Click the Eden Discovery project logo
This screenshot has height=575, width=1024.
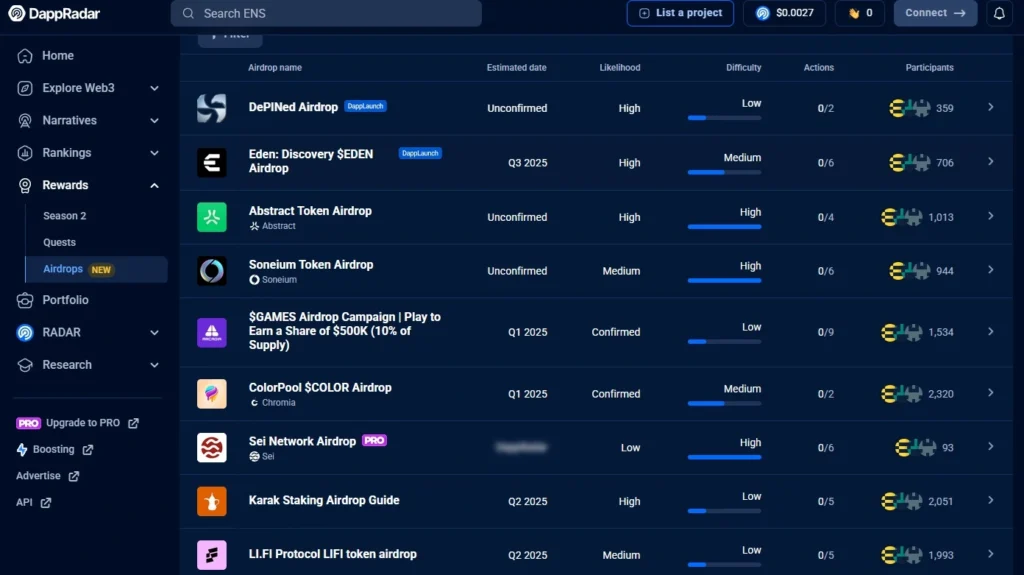(x=212, y=163)
